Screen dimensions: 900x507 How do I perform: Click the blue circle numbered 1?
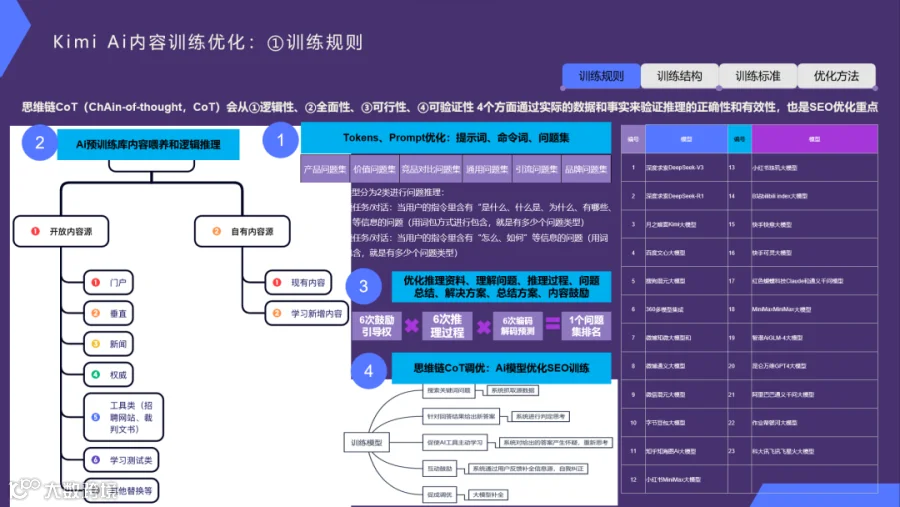click(x=281, y=140)
